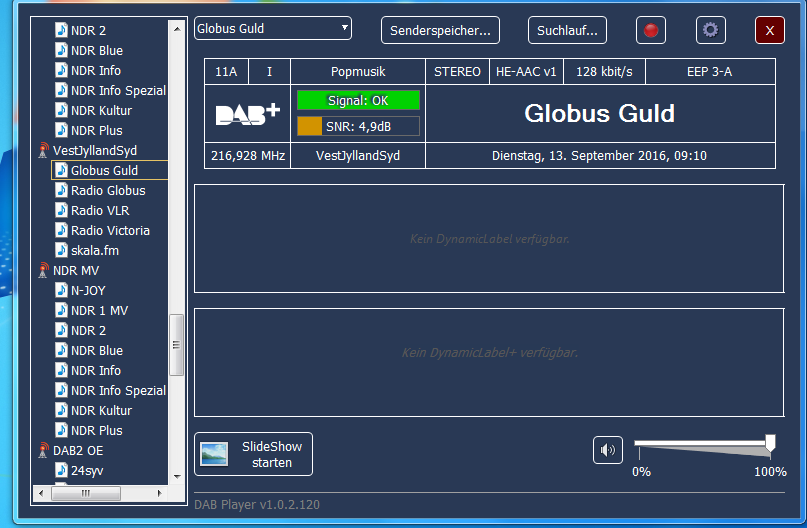This screenshot has height=528, width=807.
Task: Open Senderspeicher station memory
Action: [441, 31]
